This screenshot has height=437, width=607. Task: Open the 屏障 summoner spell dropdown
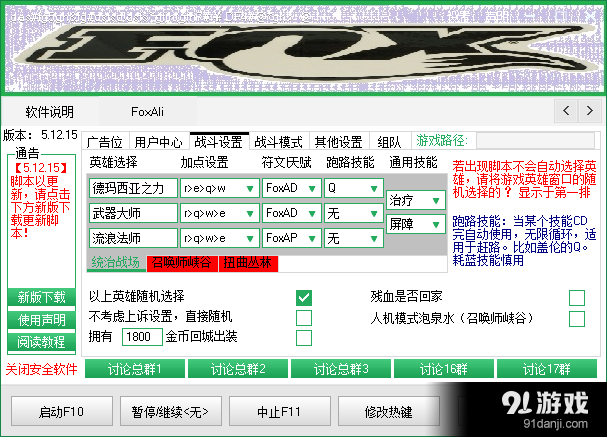coord(415,224)
